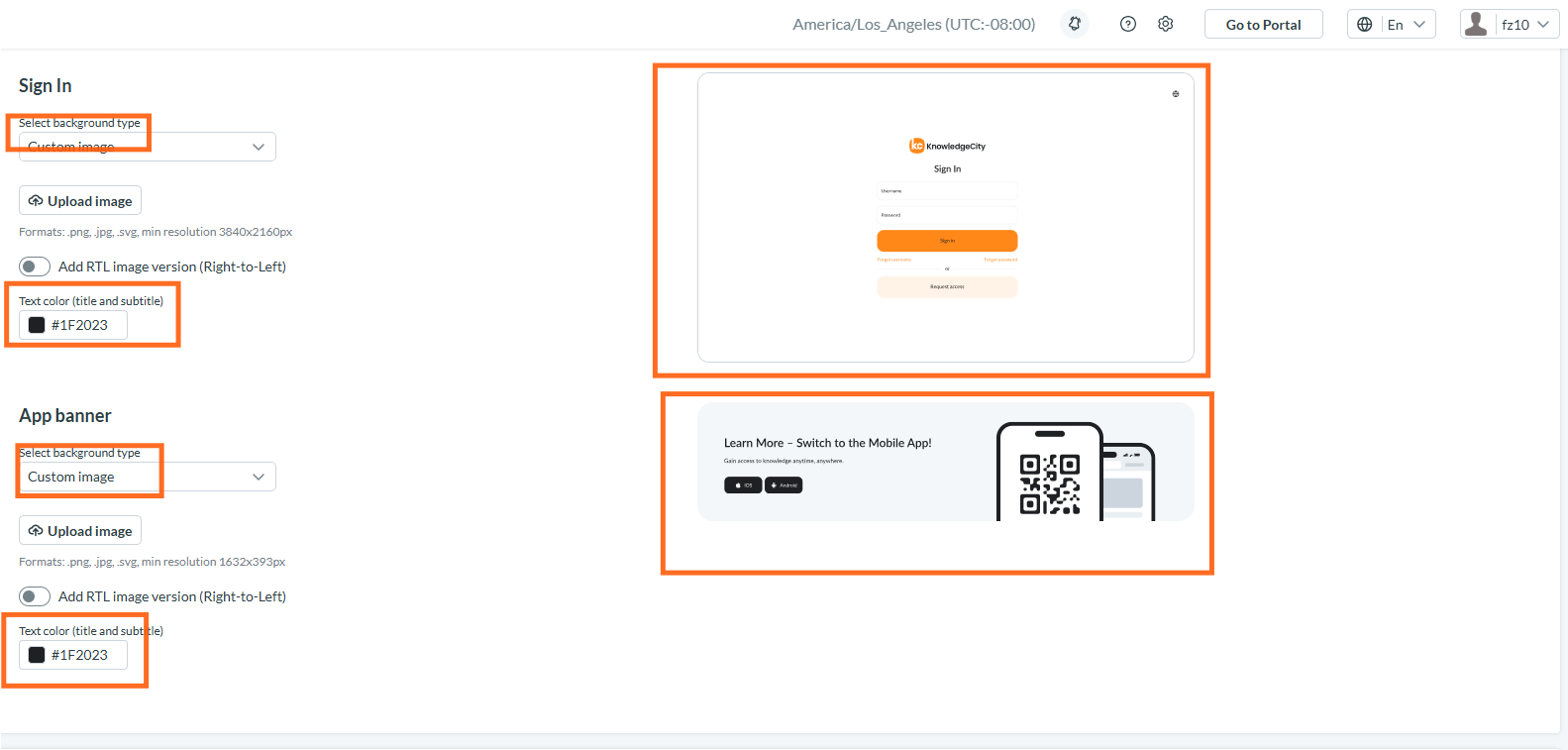Screen dimensions: 1568x750
Task: Open the App banner text color swatch
Action: point(37,655)
